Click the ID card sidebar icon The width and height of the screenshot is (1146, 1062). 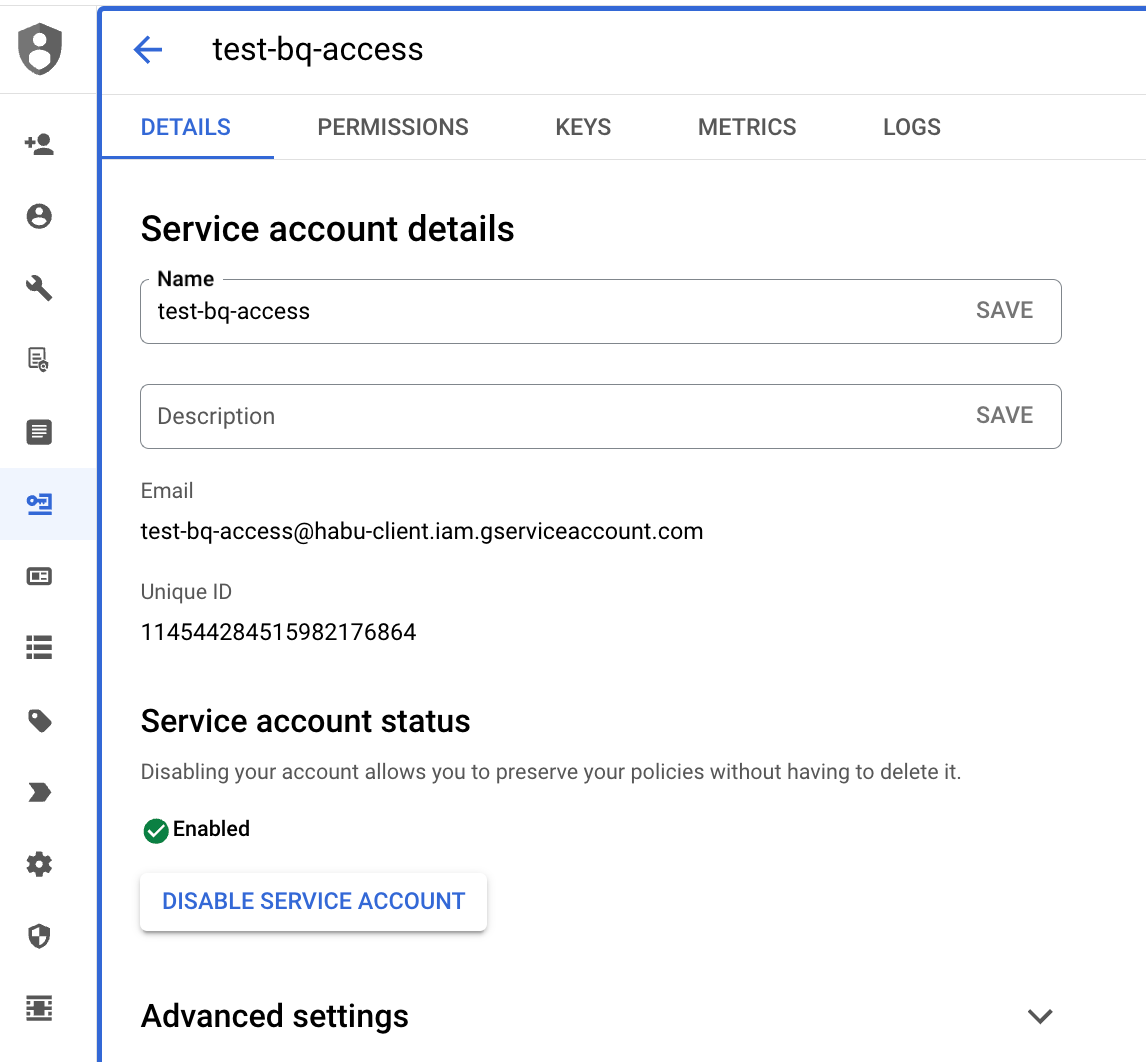[x=39, y=576]
